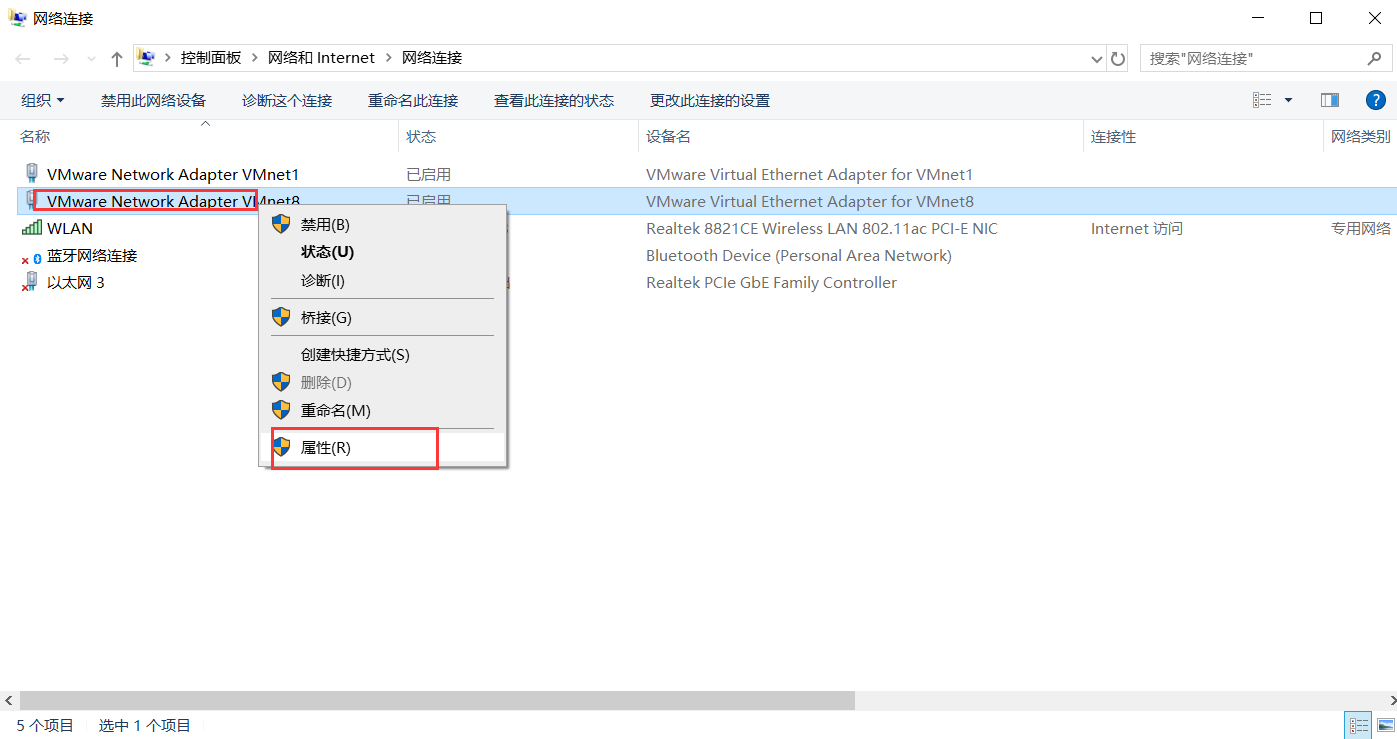
Task: Click the WLAN connection name
Action: [x=70, y=228]
